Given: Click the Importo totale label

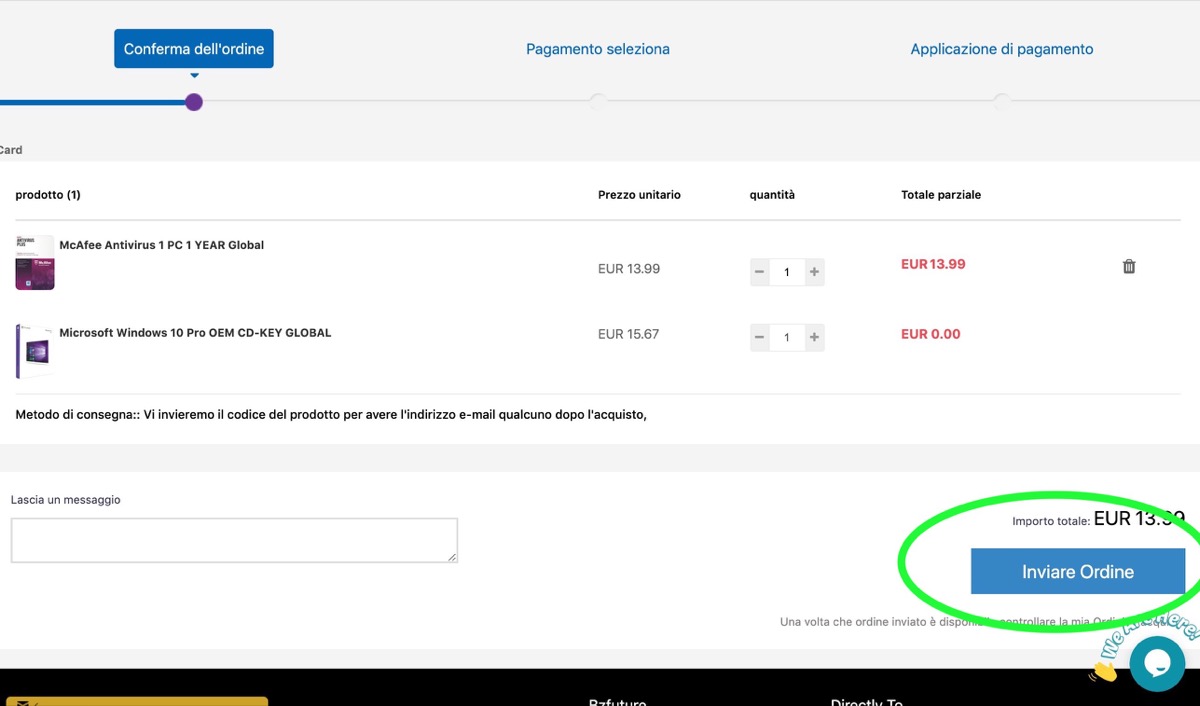Looking at the screenshot, I should tap(1051, 521).
